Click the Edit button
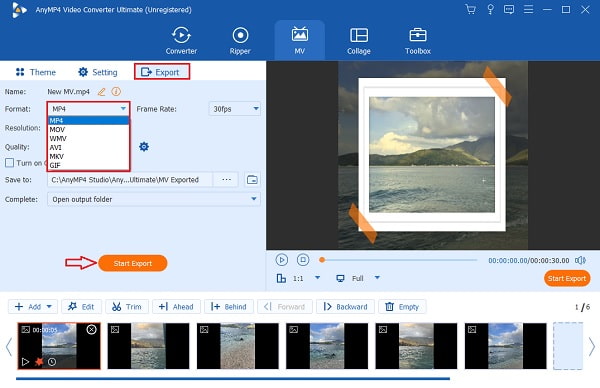Viewport: 600px width, 388px height. 81,307
